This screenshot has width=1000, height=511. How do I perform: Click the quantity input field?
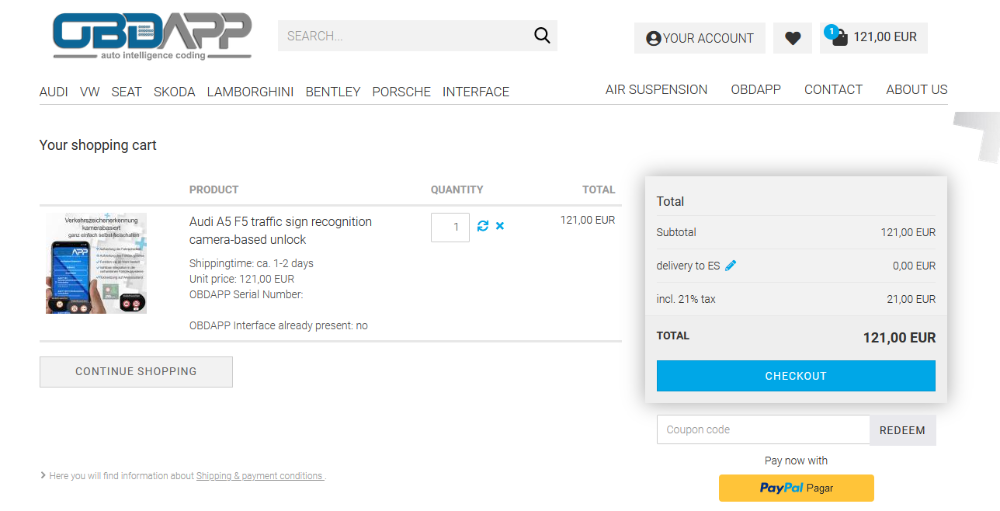450,227
